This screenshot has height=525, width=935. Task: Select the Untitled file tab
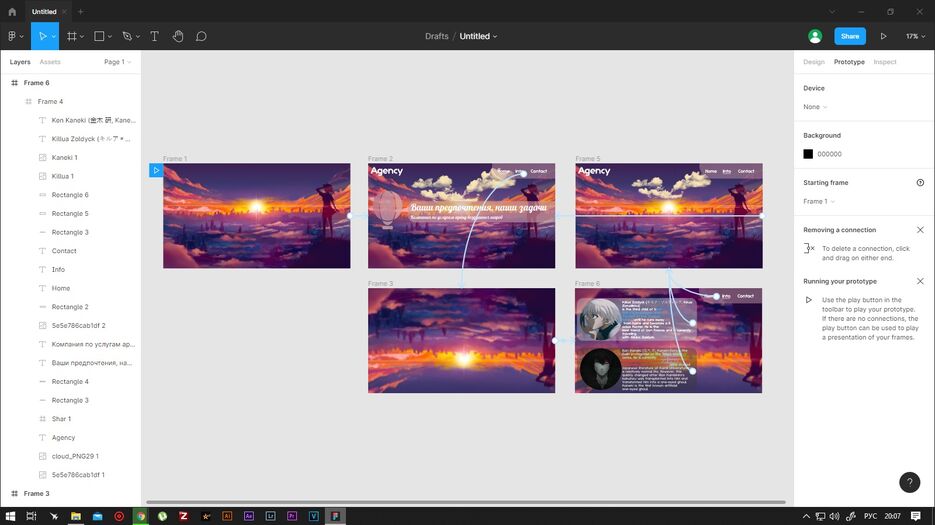(44, 11)
